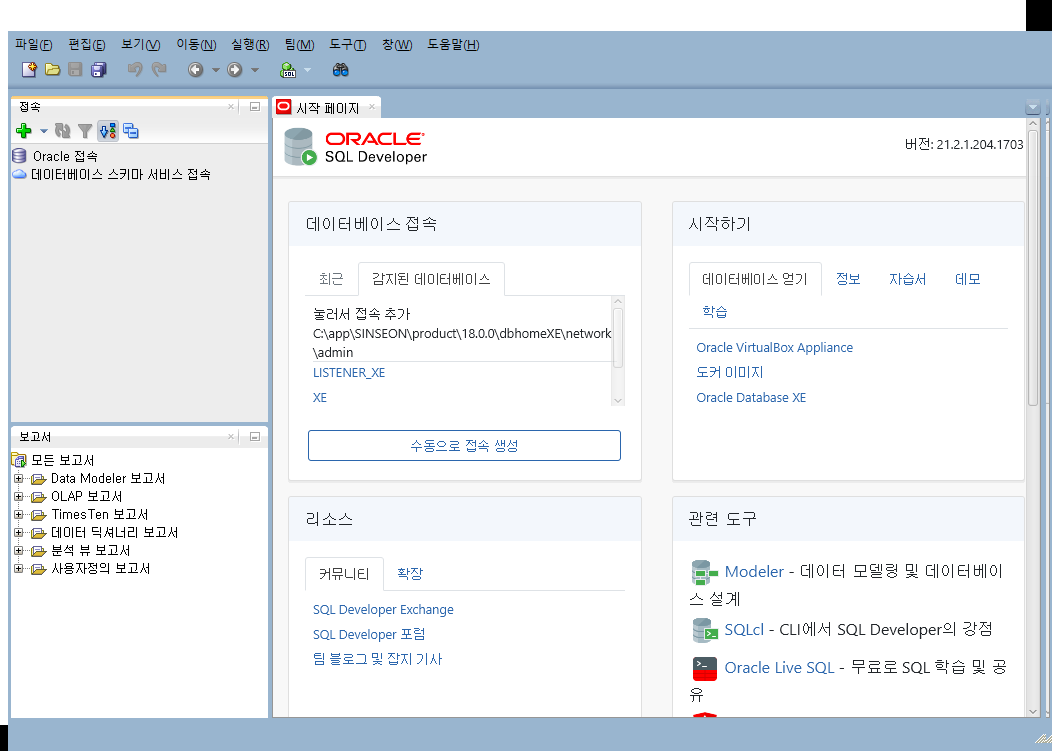Open the 편집 menu
1052x751 pixels.
pyautogui.click(x=87, y=45)
